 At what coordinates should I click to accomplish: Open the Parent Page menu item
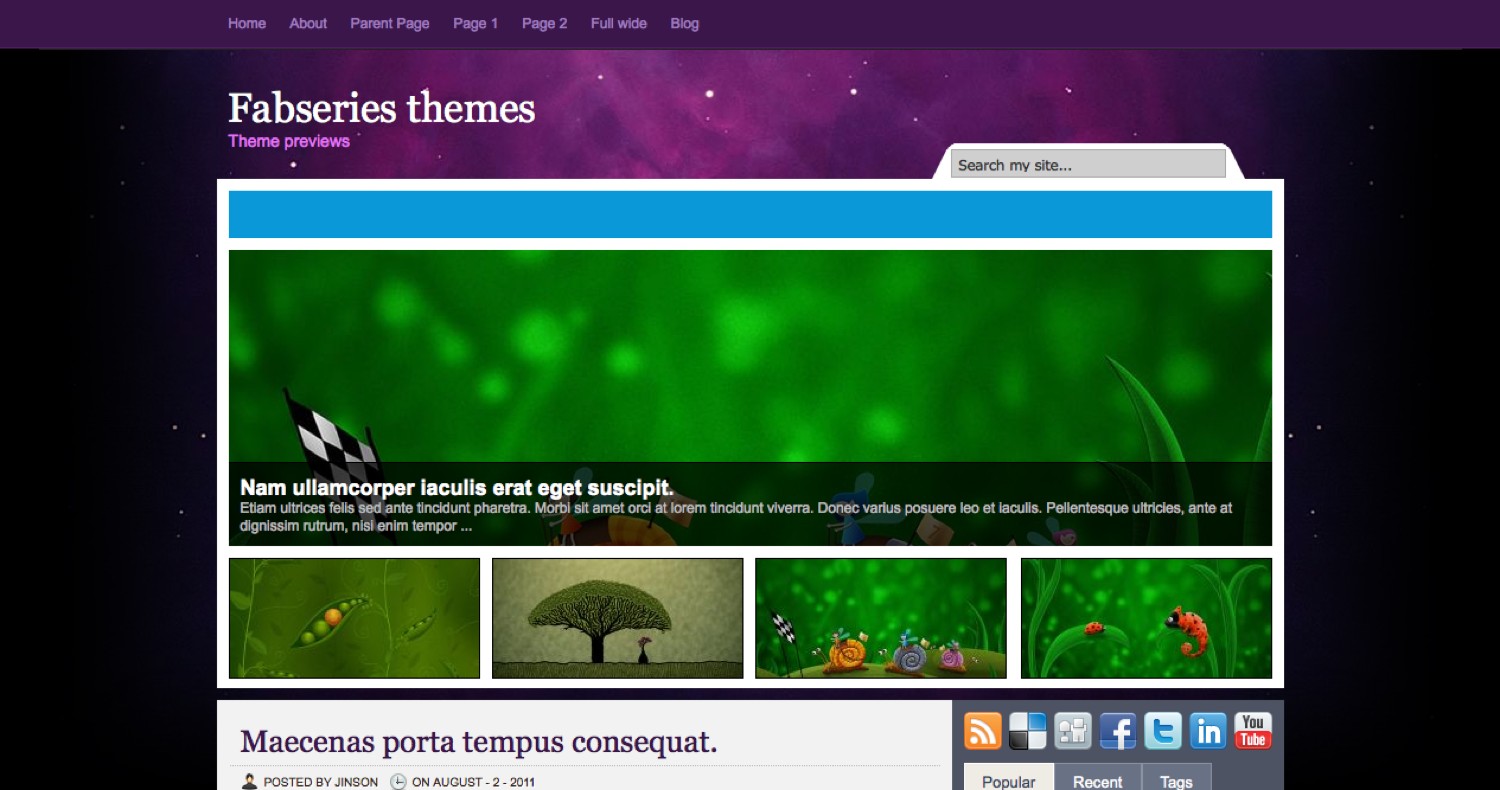pyautogui.click(x=389, y=23)
